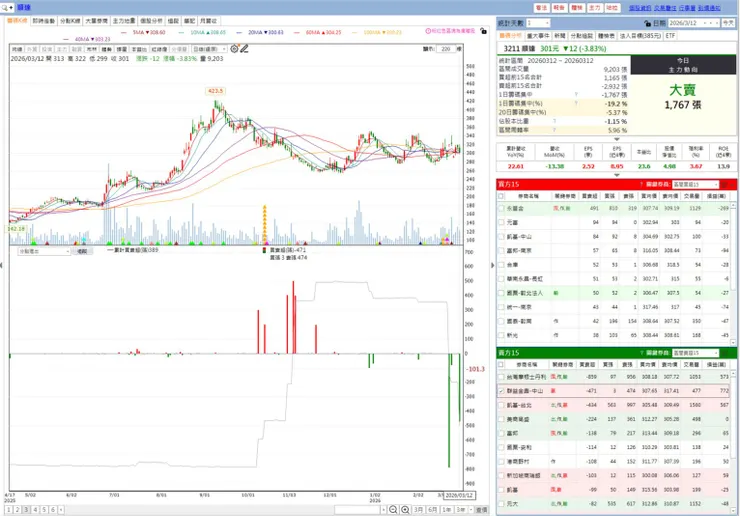Set chart range to 6月
This screenshot has width=740, height=516.
[432, 510]
